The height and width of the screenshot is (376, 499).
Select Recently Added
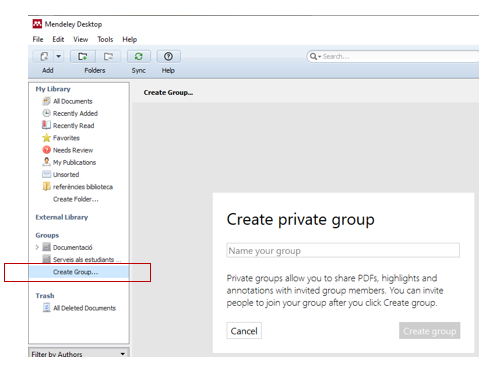[75, 113]
